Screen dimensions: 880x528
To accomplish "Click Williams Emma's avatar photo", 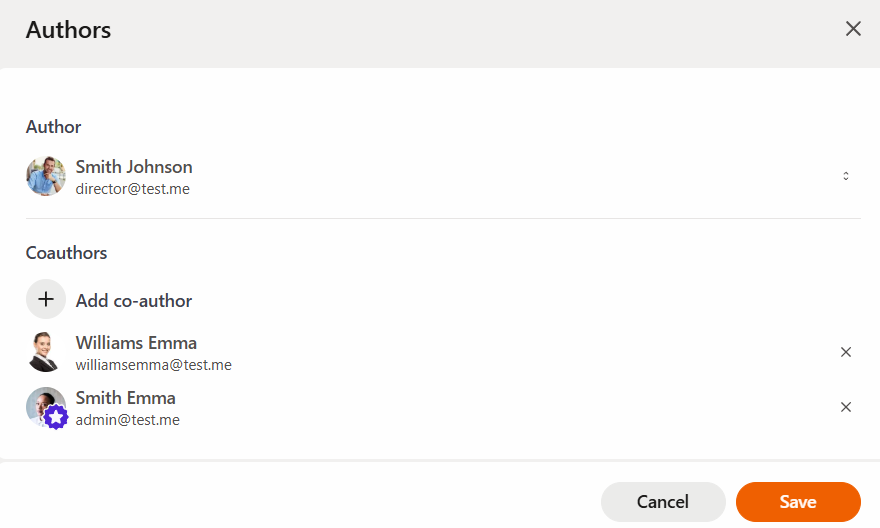I will [x=46, y=352].
